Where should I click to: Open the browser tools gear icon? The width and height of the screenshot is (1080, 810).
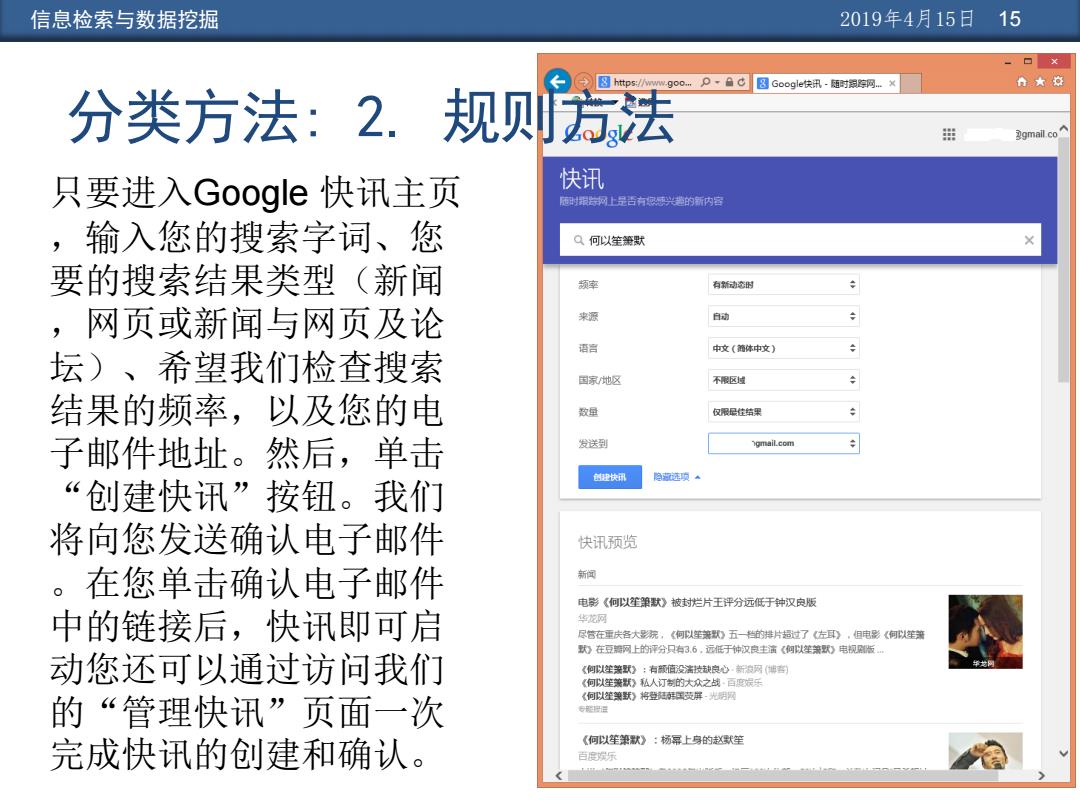1059,81
